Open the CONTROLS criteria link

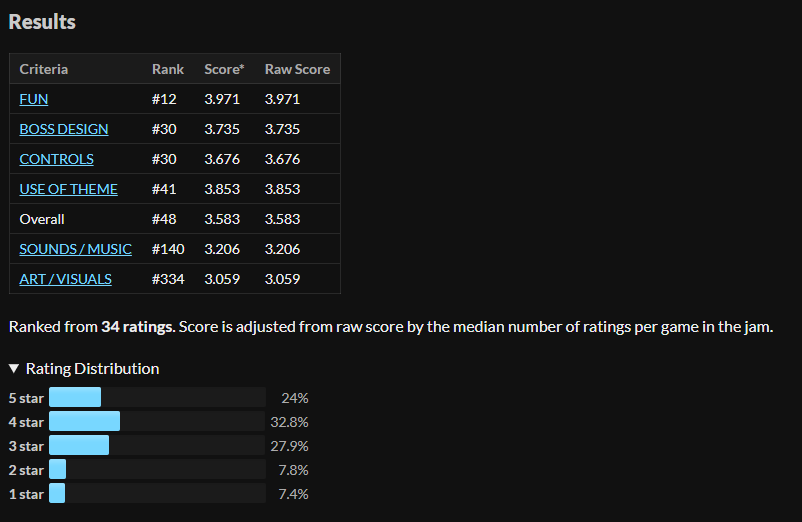pyautogui.click(x=56, y=159)
